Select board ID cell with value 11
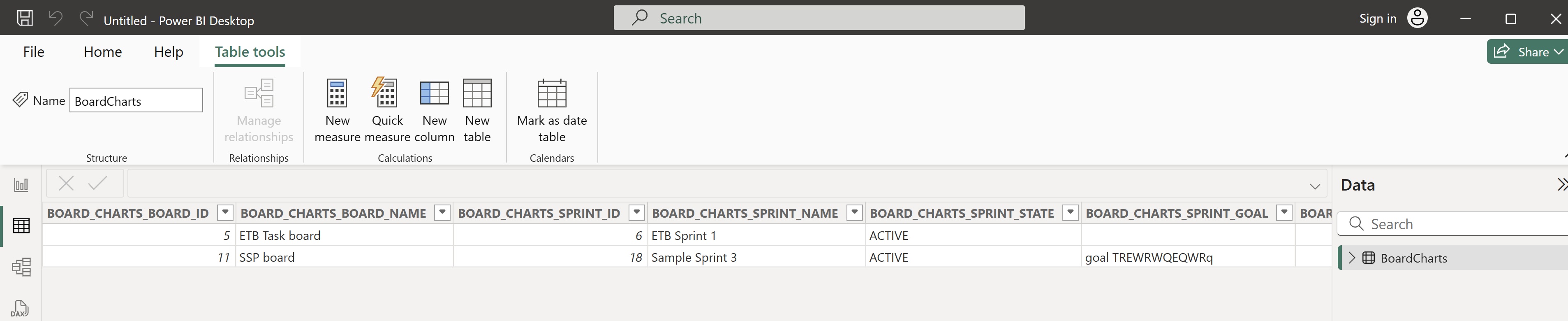This screenshot has height=321, width=1568. pyautogui.click(x=139, y=257)
